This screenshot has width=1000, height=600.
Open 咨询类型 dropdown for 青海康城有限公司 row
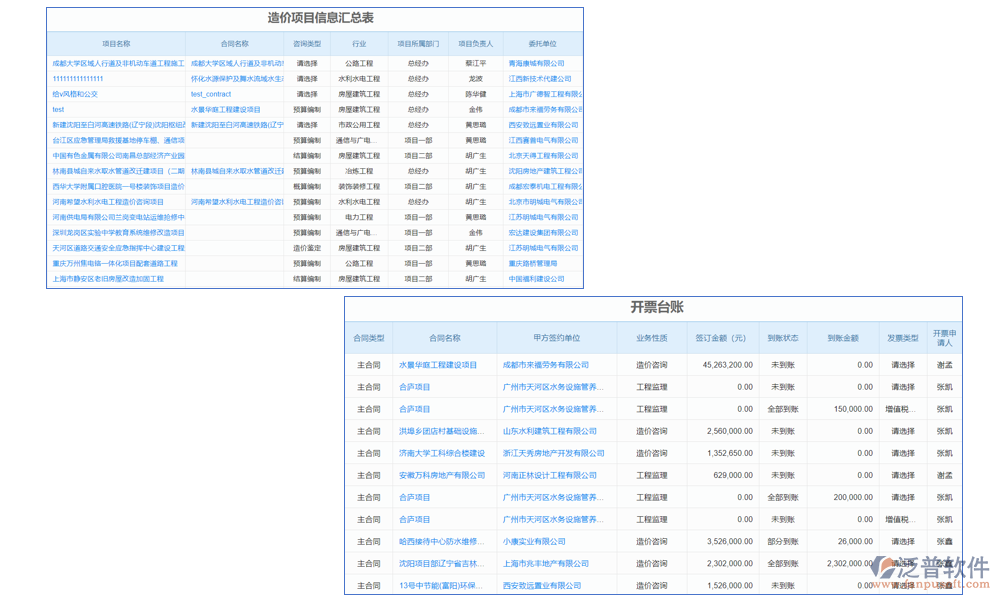click(x=307, y=63)
